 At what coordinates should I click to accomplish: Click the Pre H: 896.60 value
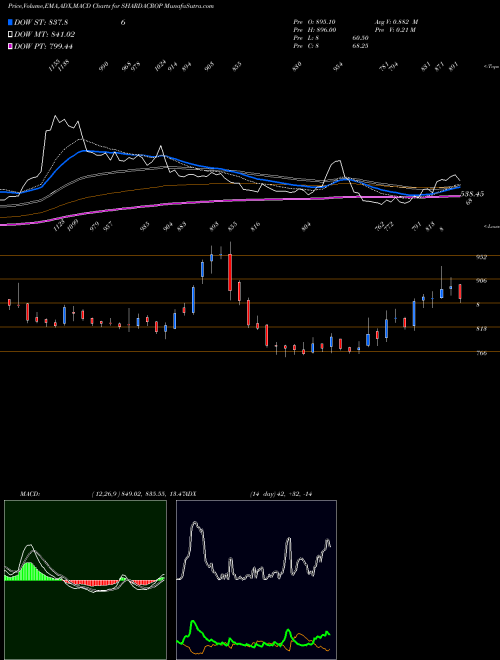tap(314, 30)
